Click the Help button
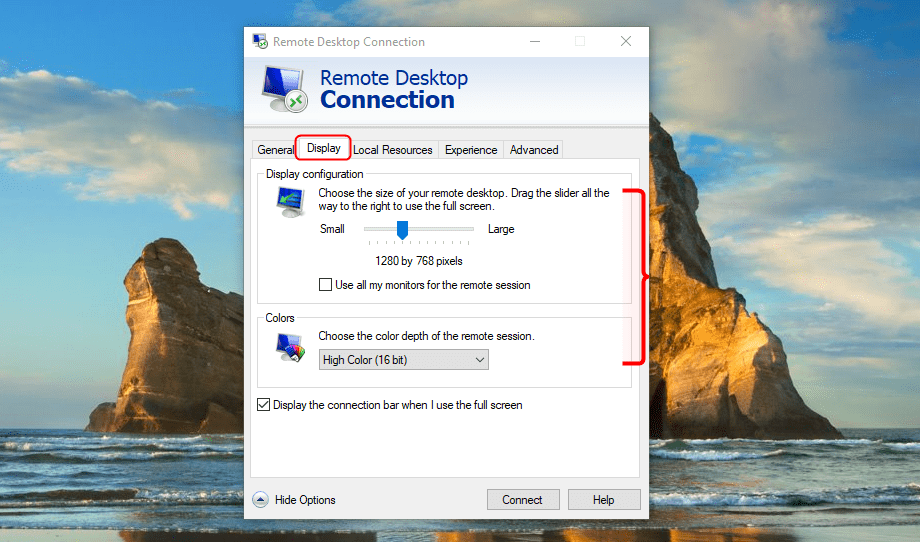920x542 pixels. (604, 500)
